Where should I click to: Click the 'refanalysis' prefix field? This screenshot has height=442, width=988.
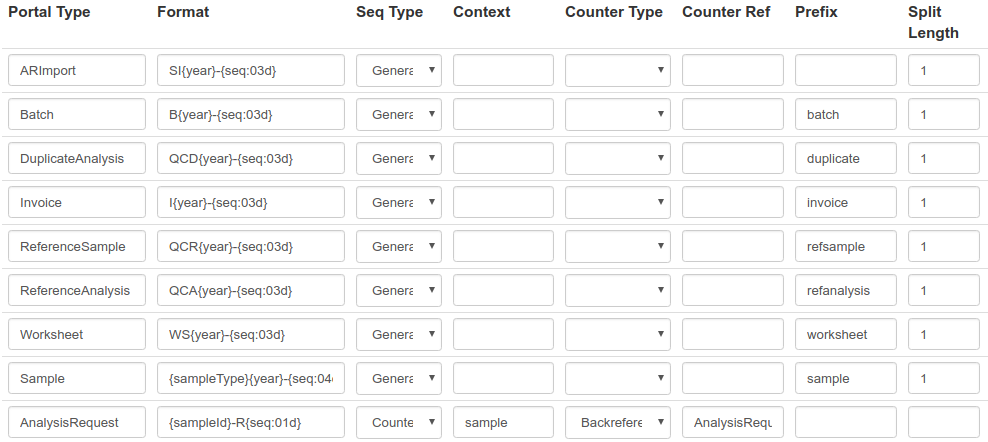[845, 291]
